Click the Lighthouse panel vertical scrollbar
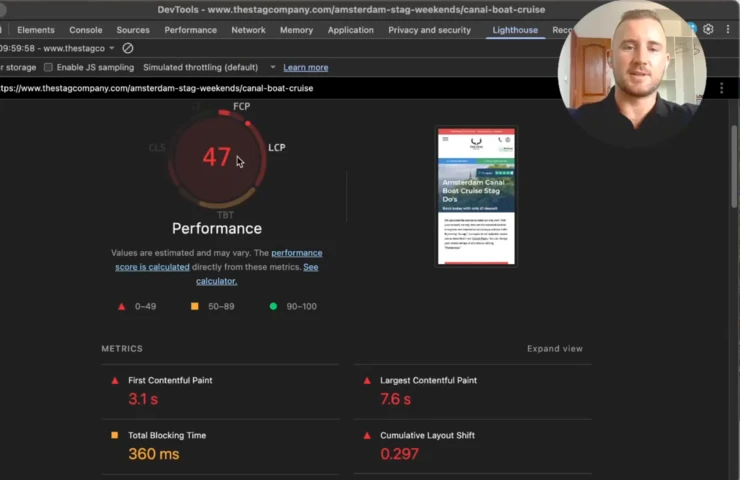The height and width of the screenshot is (480, 740). 735,170
